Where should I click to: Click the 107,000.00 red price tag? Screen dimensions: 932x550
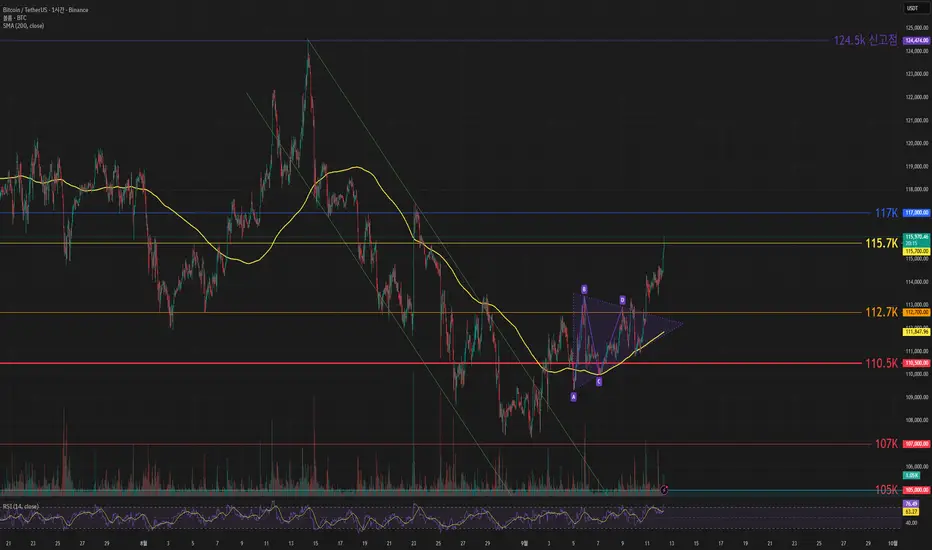click(917, 444)
